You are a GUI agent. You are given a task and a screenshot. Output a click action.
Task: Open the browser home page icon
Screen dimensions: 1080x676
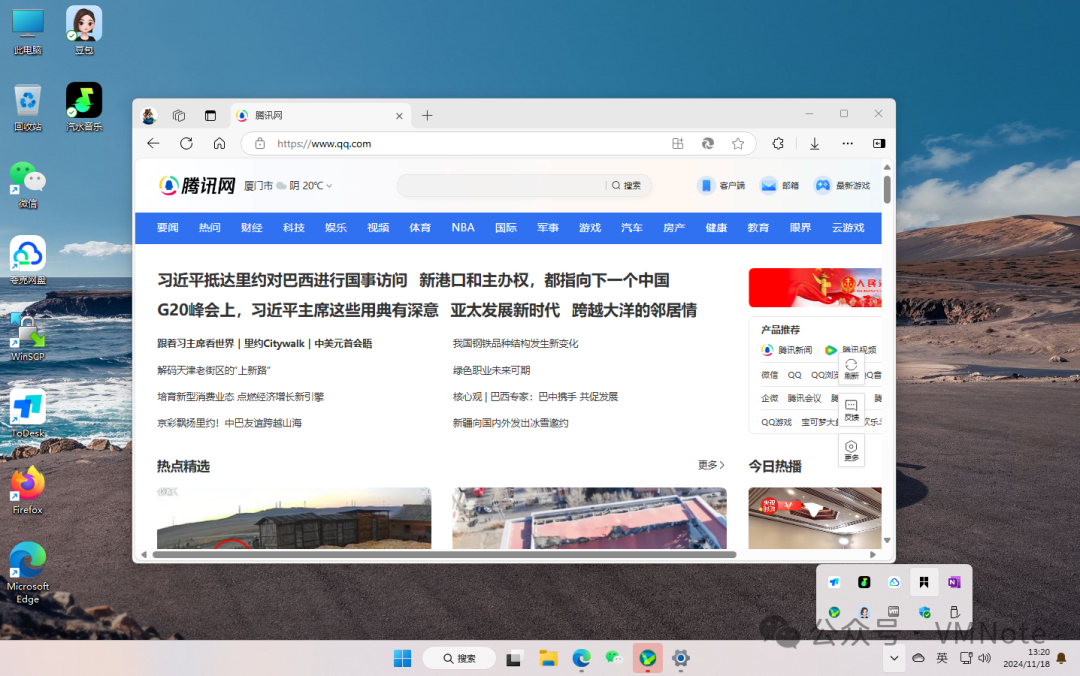pyautogui.click(x=219, y=143)
